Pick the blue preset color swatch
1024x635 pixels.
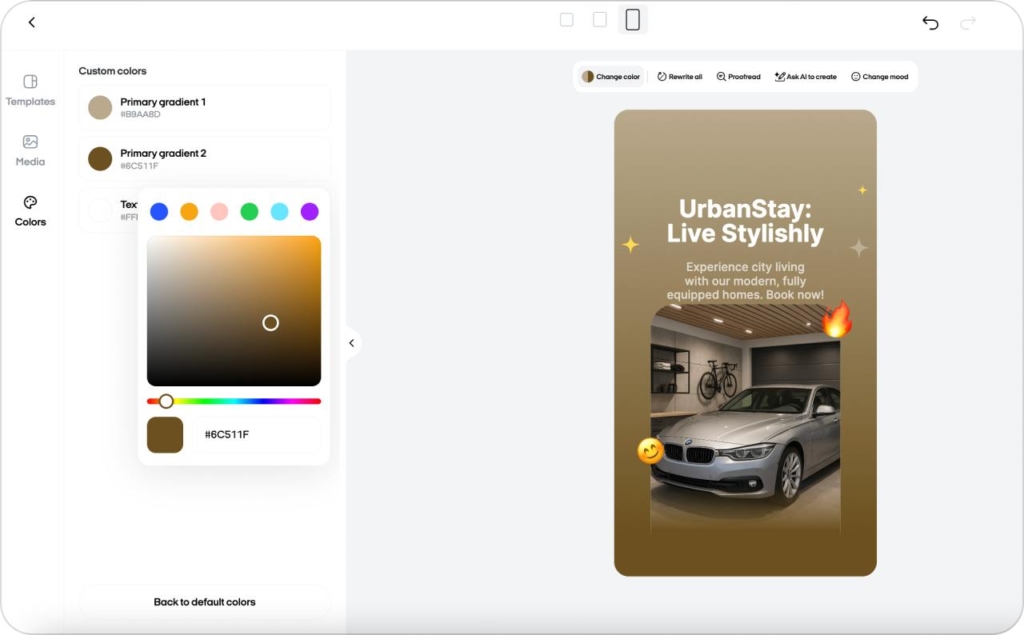pos(159,211)
